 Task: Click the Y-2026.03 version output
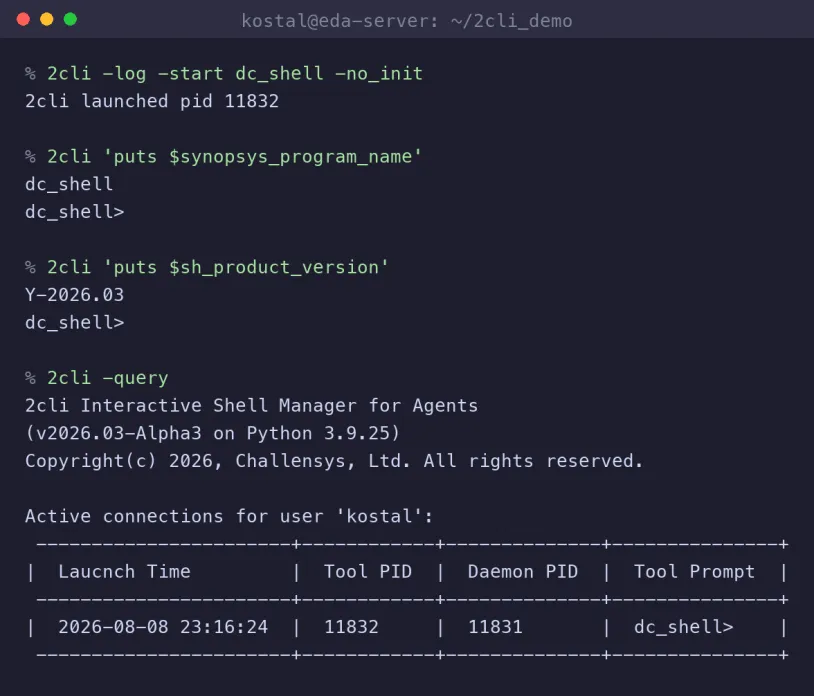click(75, 295)
